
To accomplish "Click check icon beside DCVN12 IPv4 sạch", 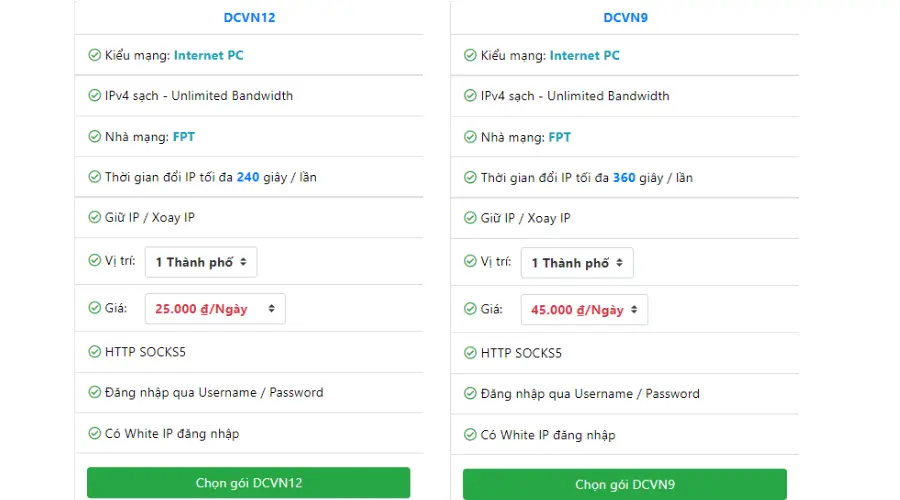I will click(94, 96).
